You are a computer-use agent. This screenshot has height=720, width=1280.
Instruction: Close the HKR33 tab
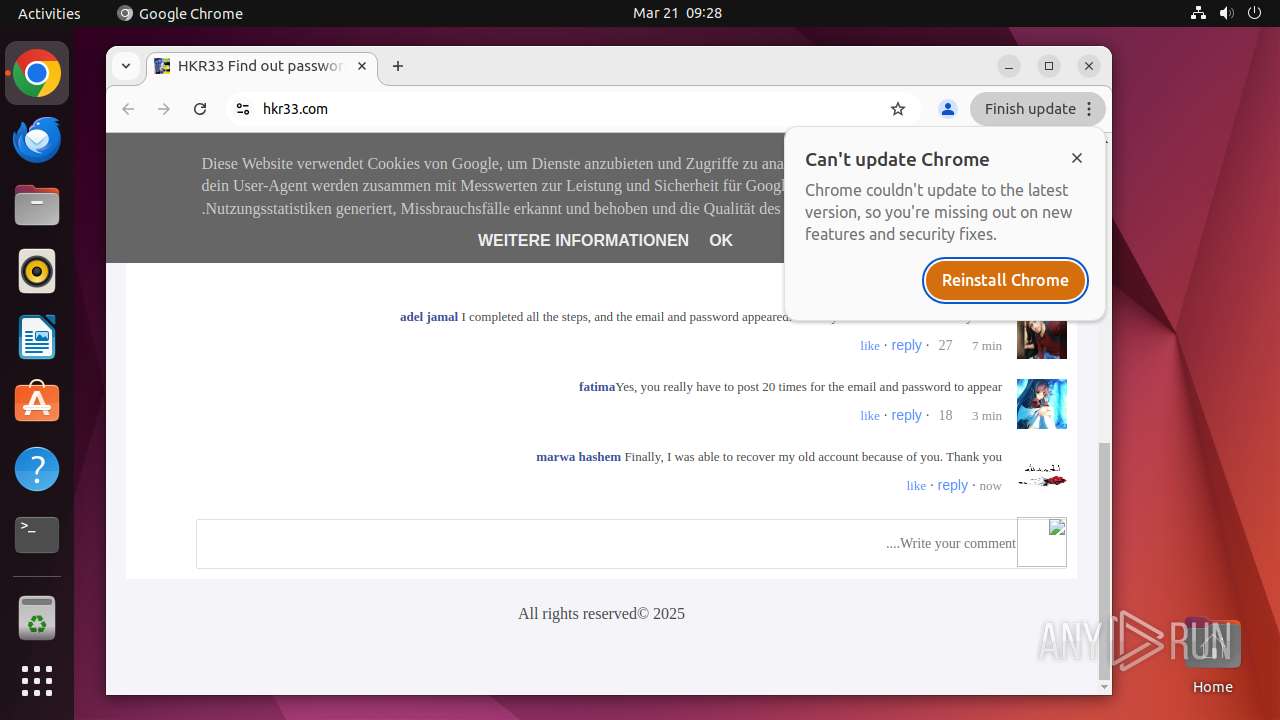[362, 66]
